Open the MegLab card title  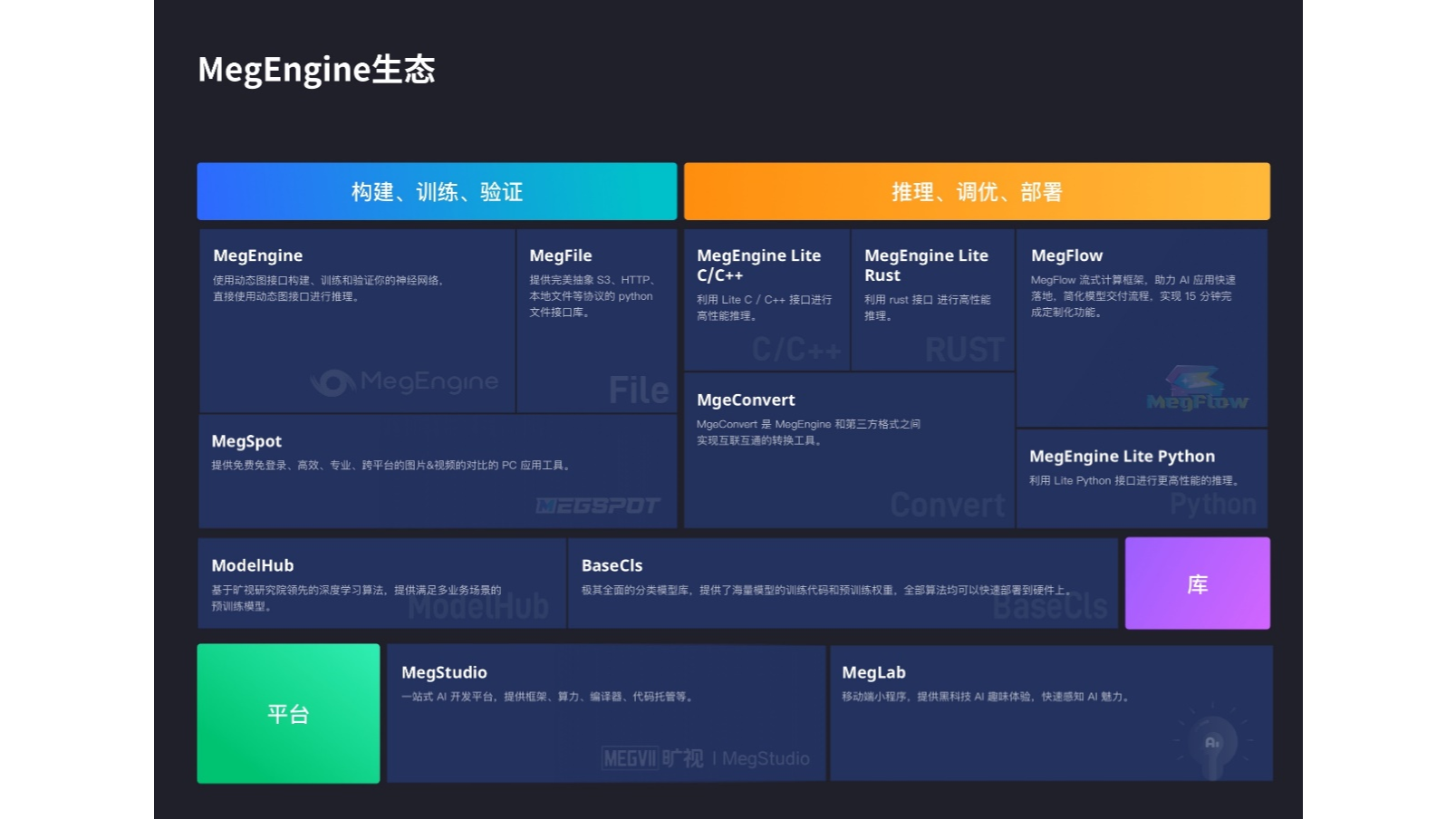[x=873, y=672]
